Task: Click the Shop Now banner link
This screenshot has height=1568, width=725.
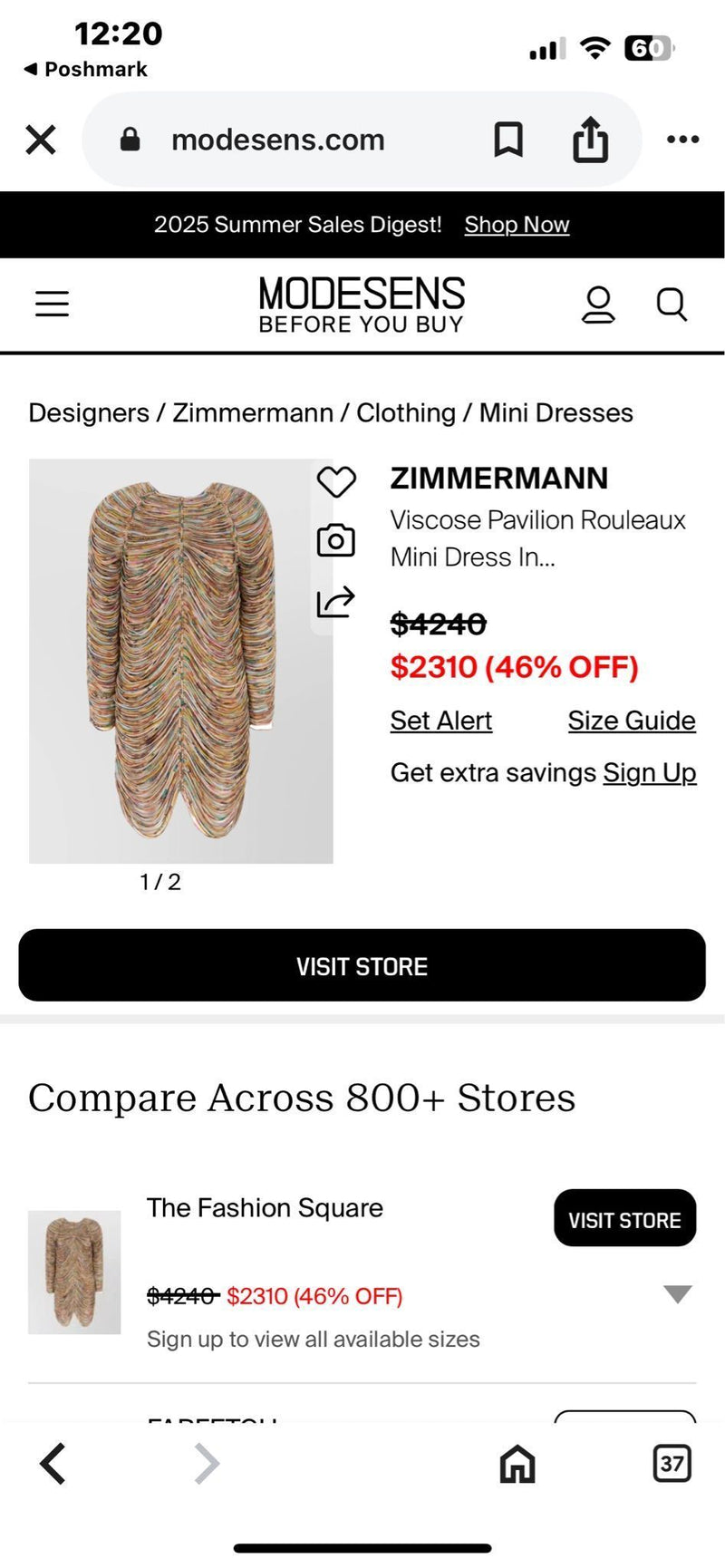Action: 517,225
